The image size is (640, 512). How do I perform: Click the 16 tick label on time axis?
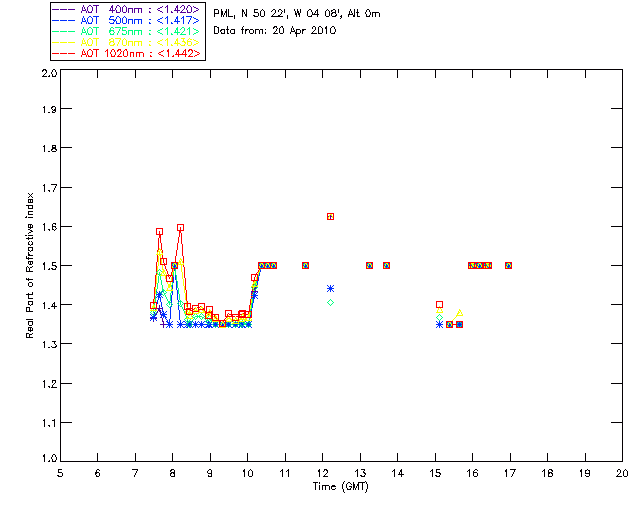click(x=472, y=473)
